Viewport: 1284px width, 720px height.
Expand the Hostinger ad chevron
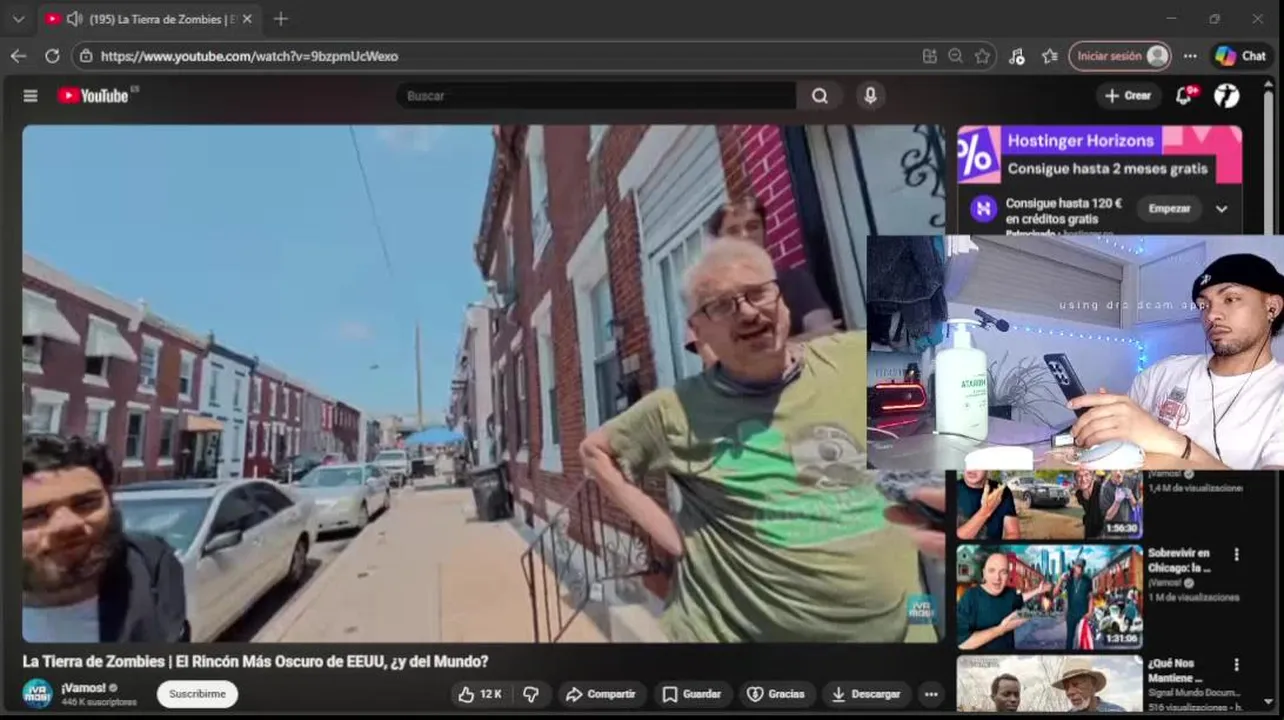point(1221,209)
